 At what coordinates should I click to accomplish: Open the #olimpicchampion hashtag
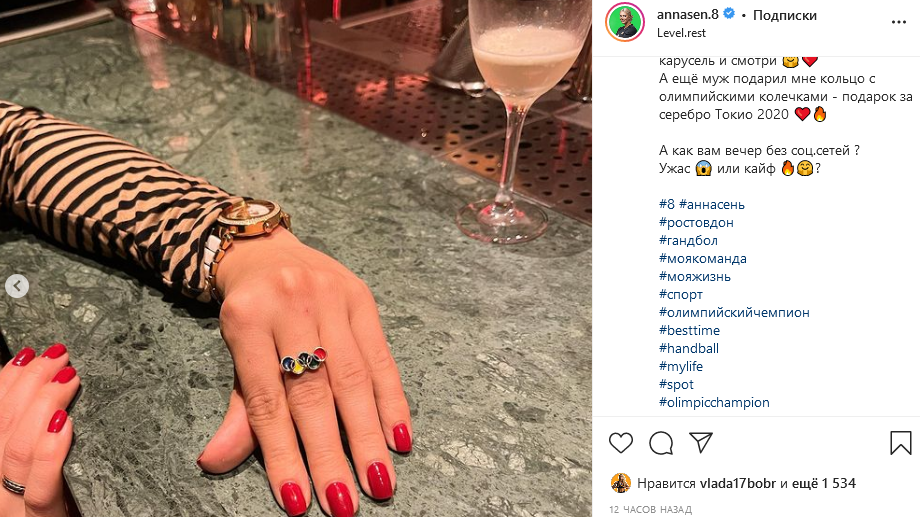[714, 402]
